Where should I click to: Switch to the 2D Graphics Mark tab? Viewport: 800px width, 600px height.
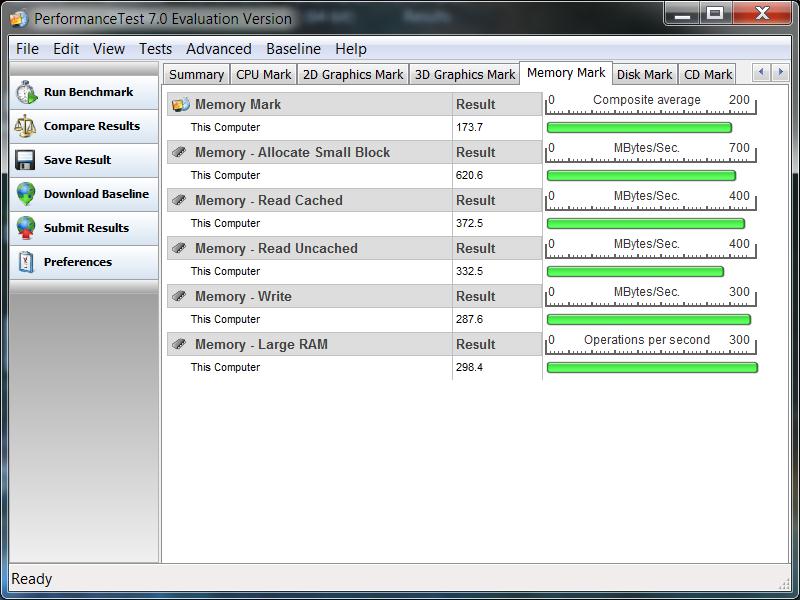[x=353, y=74]
